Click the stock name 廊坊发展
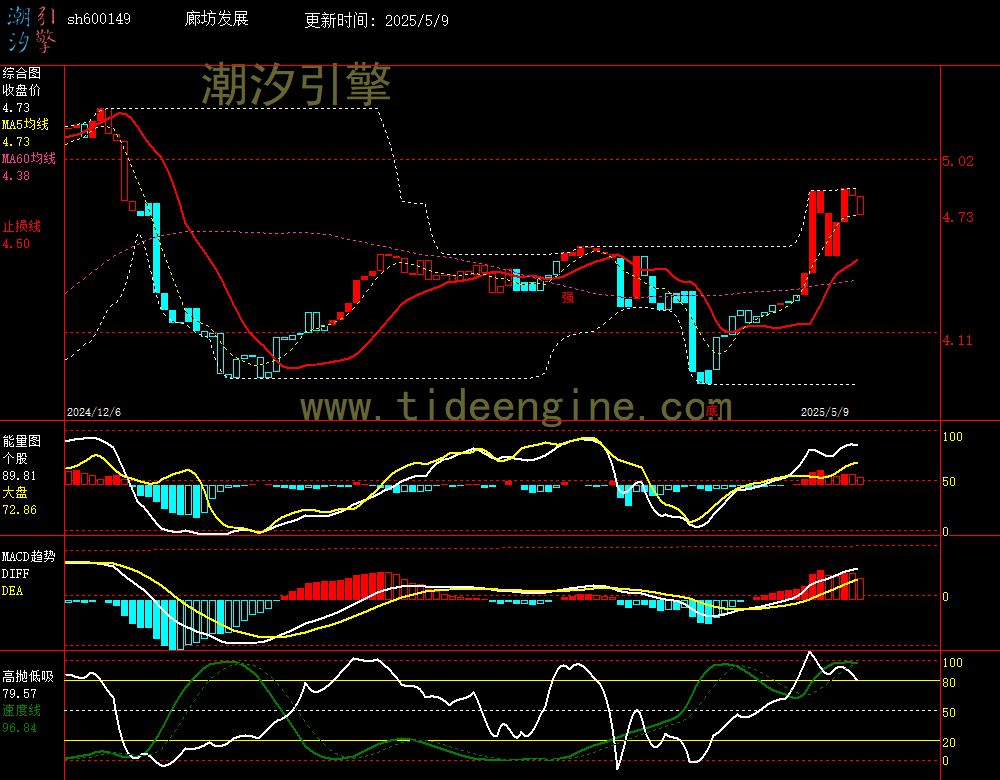Screen dimensions: 1000x780 coord(216,18)
